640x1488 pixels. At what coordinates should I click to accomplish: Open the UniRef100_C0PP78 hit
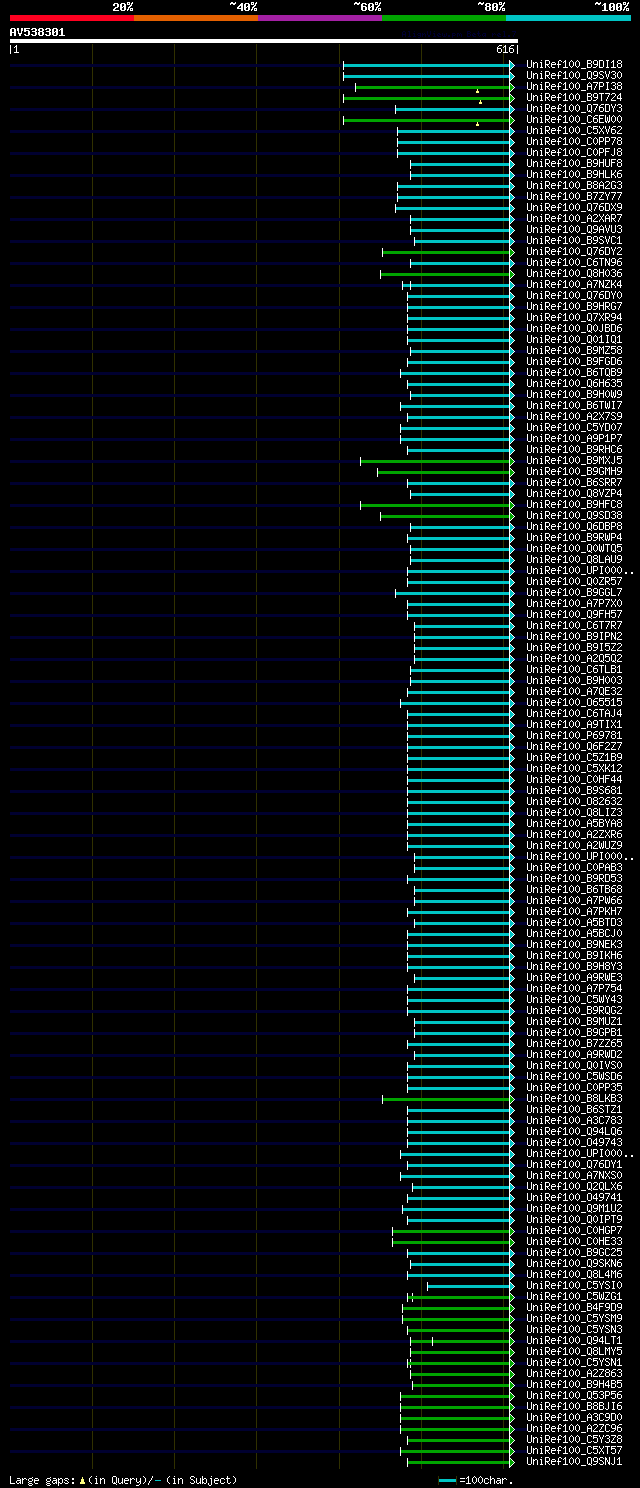(x=574, y=141)
